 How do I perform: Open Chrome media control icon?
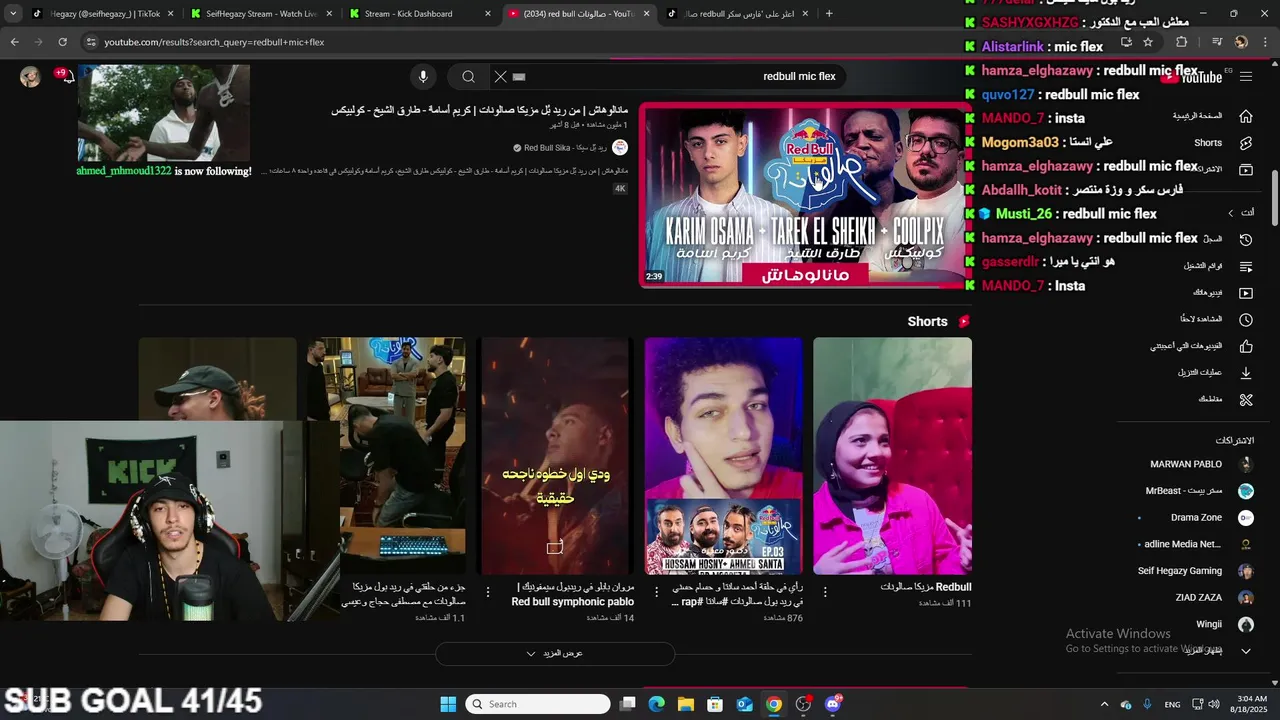(1217, 42)
